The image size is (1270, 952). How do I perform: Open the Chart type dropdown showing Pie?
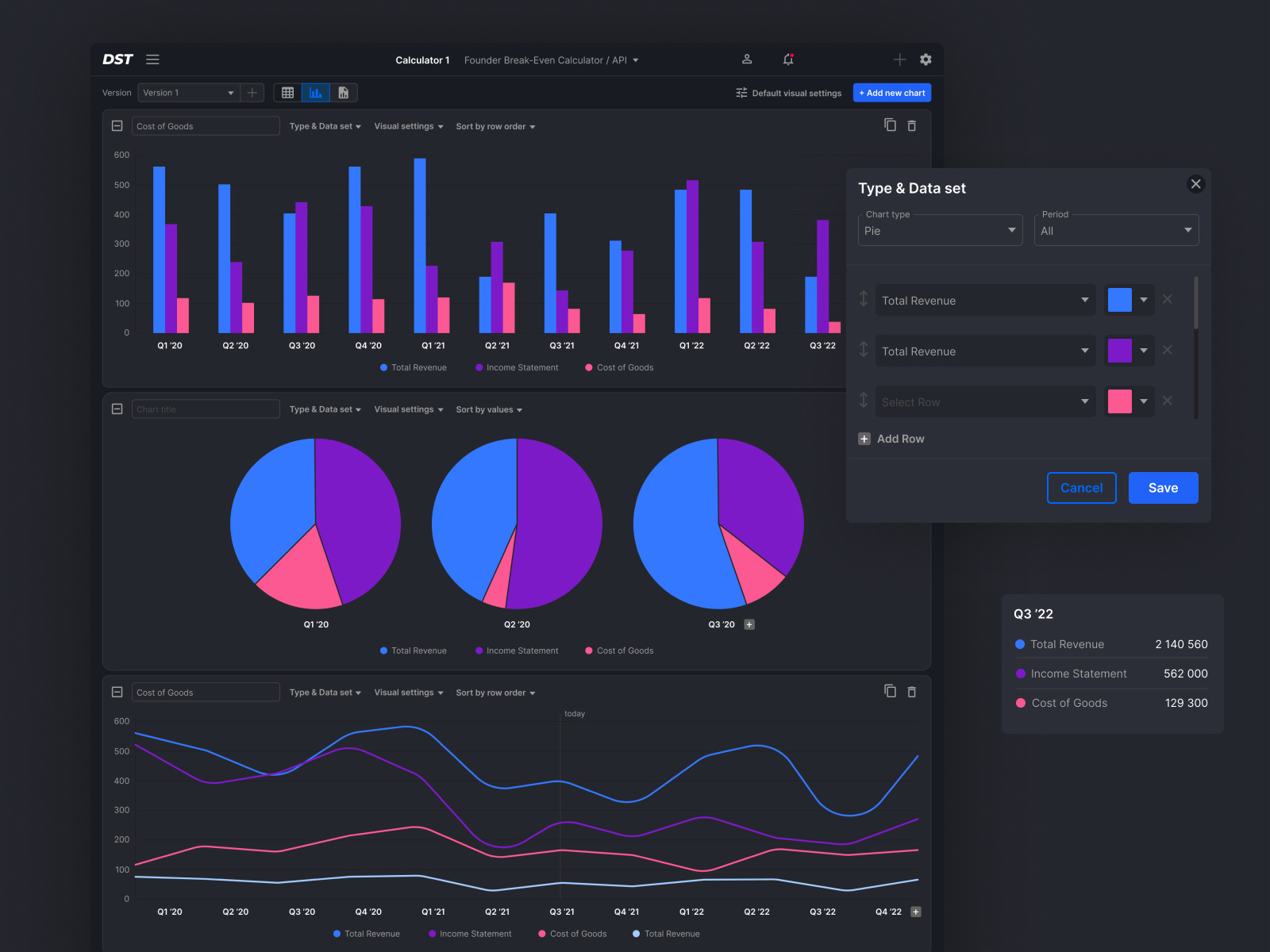point(940,230)
